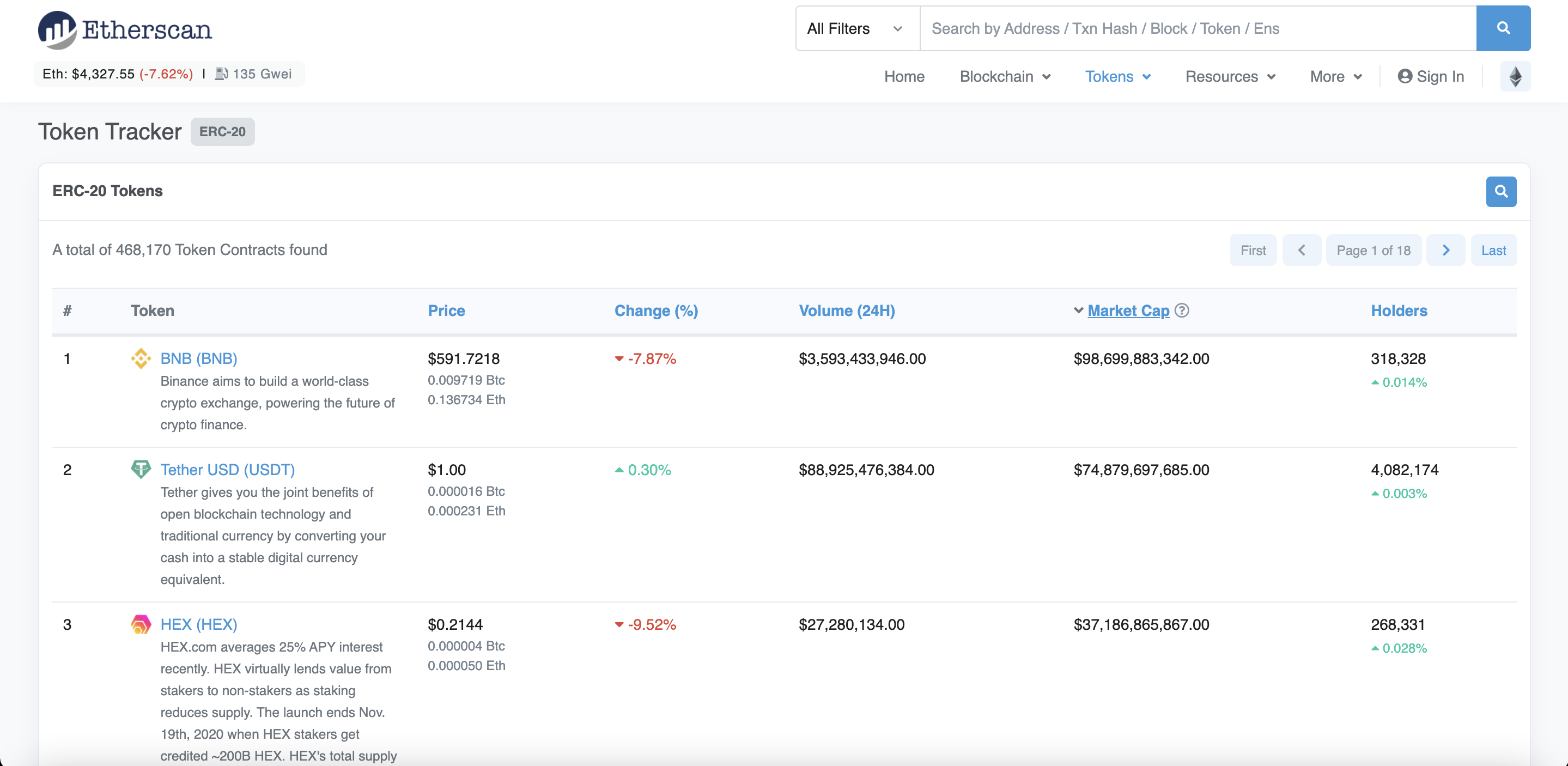Click the blue header search button
1568x766 pixels.
pyautogui.click(x=1503, y=29)
